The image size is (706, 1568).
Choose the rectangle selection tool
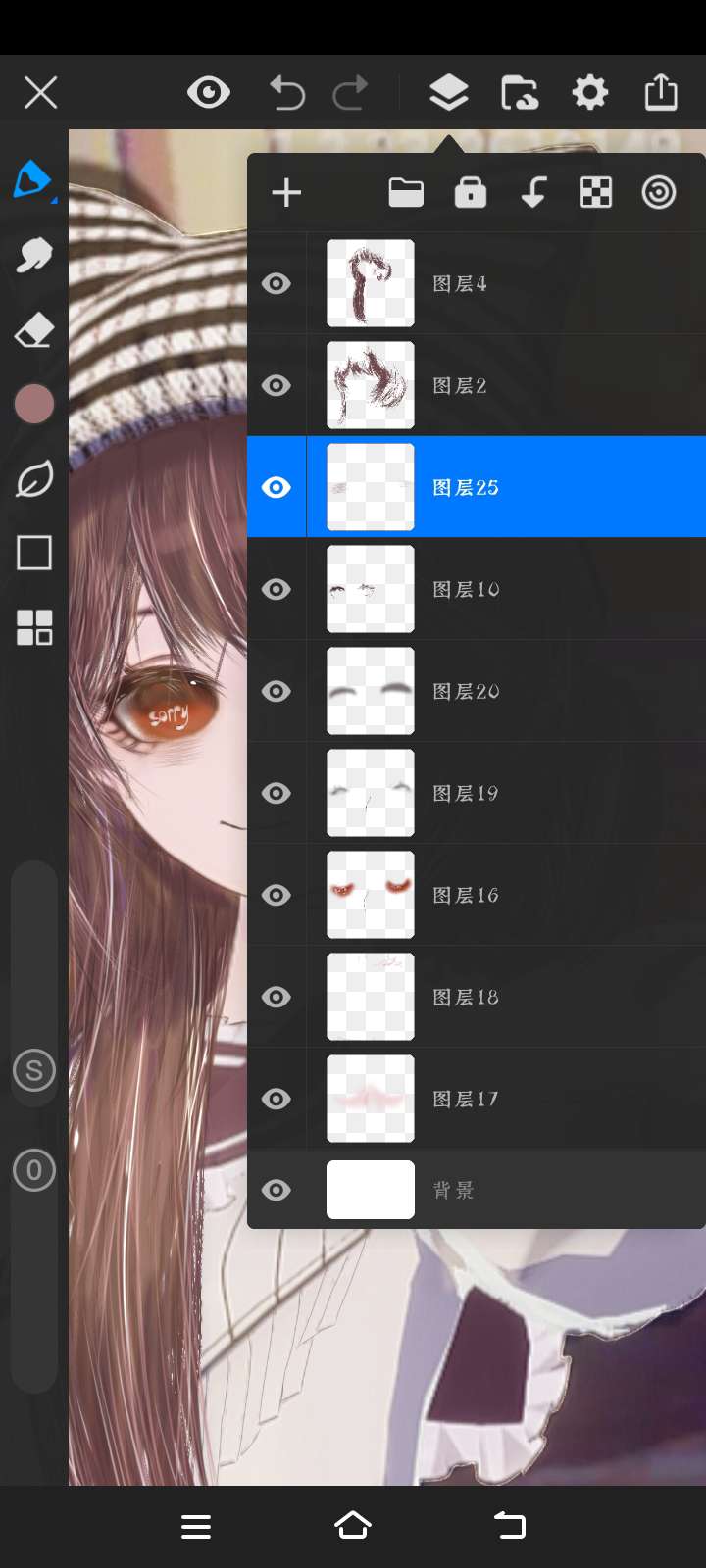(34, 553)
